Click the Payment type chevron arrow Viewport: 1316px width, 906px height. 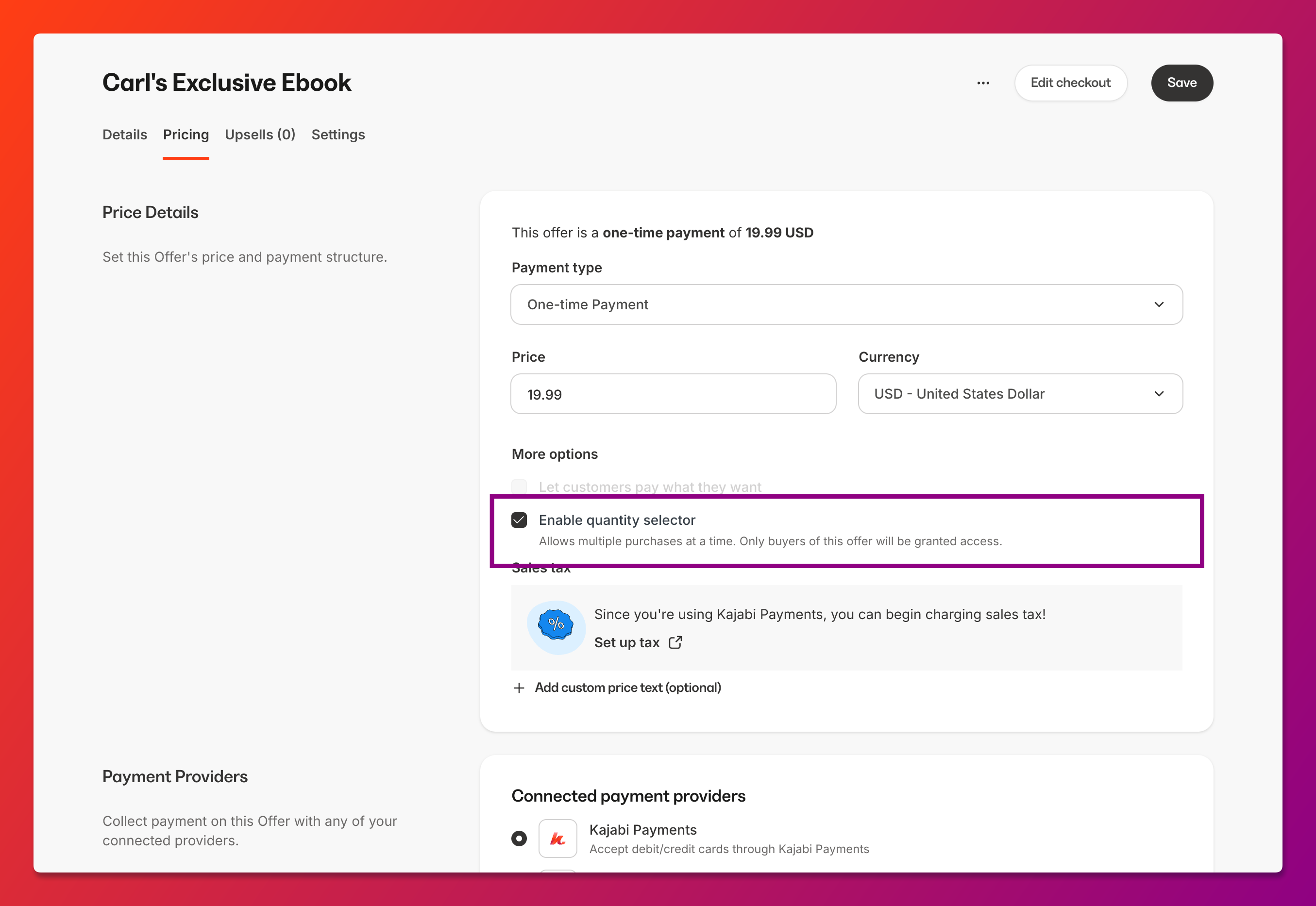pyautogui.click(x=1159, y=304)
